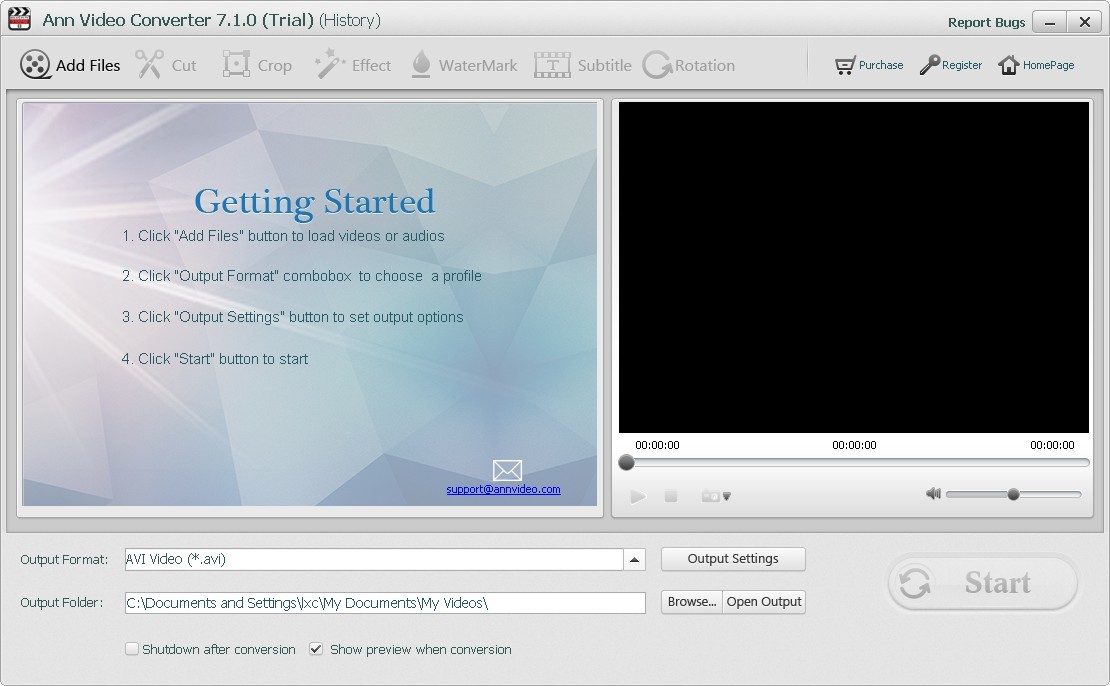Viewport: 1110px width, 686px height.
Task: Mute the preview audio
Action: [x=932, y=493]
